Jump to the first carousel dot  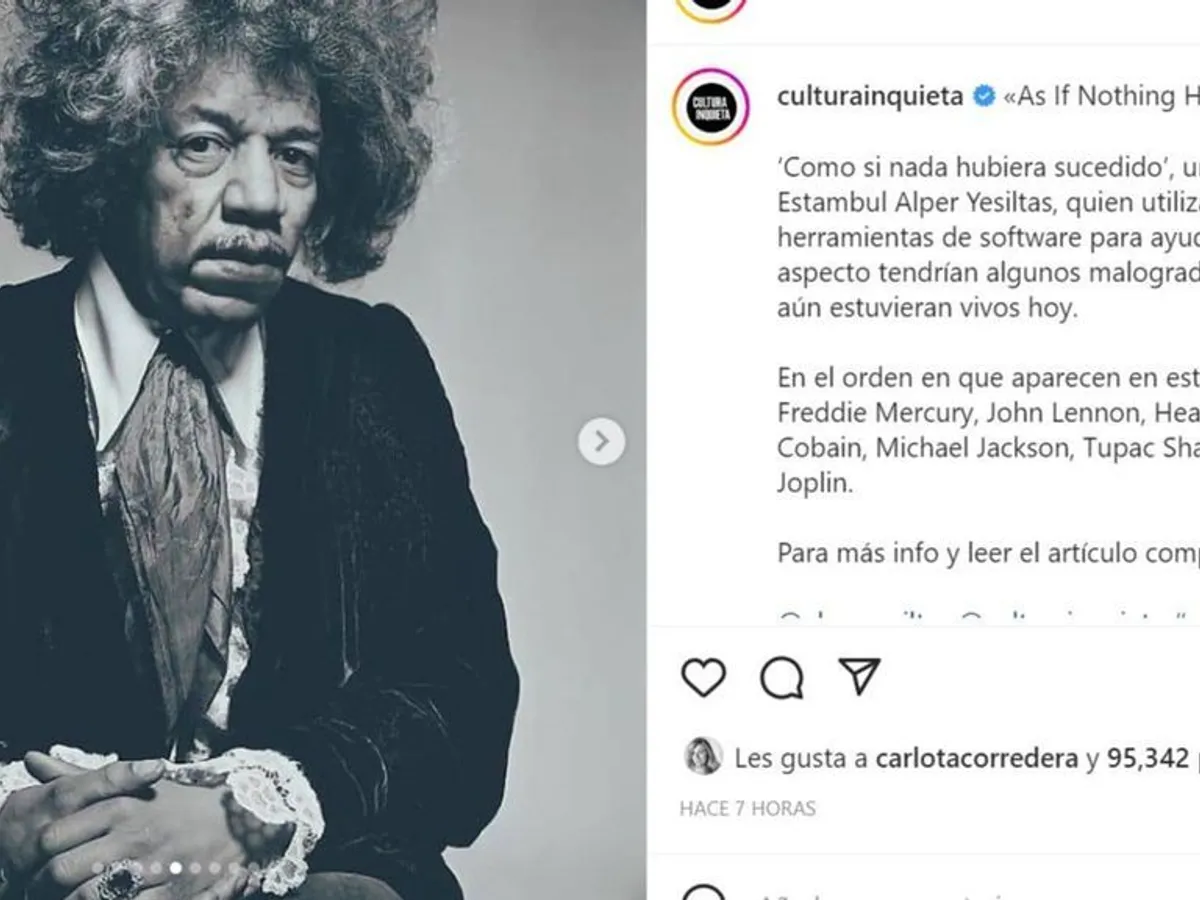(98, 868)
